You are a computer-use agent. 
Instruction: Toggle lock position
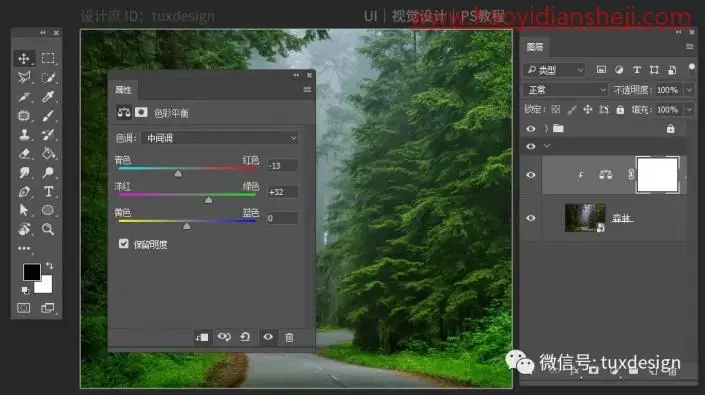588,109
